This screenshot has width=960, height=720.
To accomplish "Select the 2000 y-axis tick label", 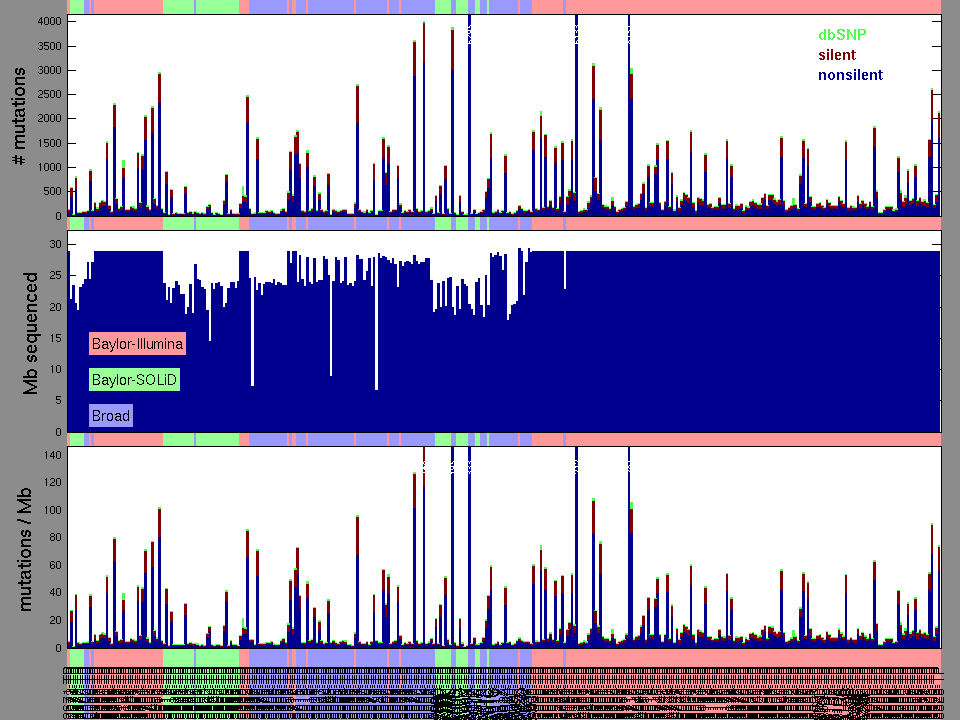I will [47, 119].
